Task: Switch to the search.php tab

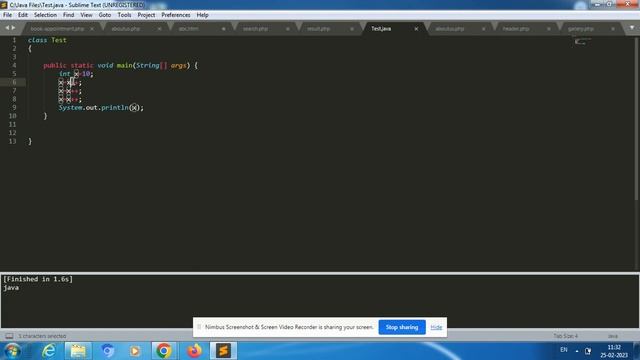Action: (256, 29)
